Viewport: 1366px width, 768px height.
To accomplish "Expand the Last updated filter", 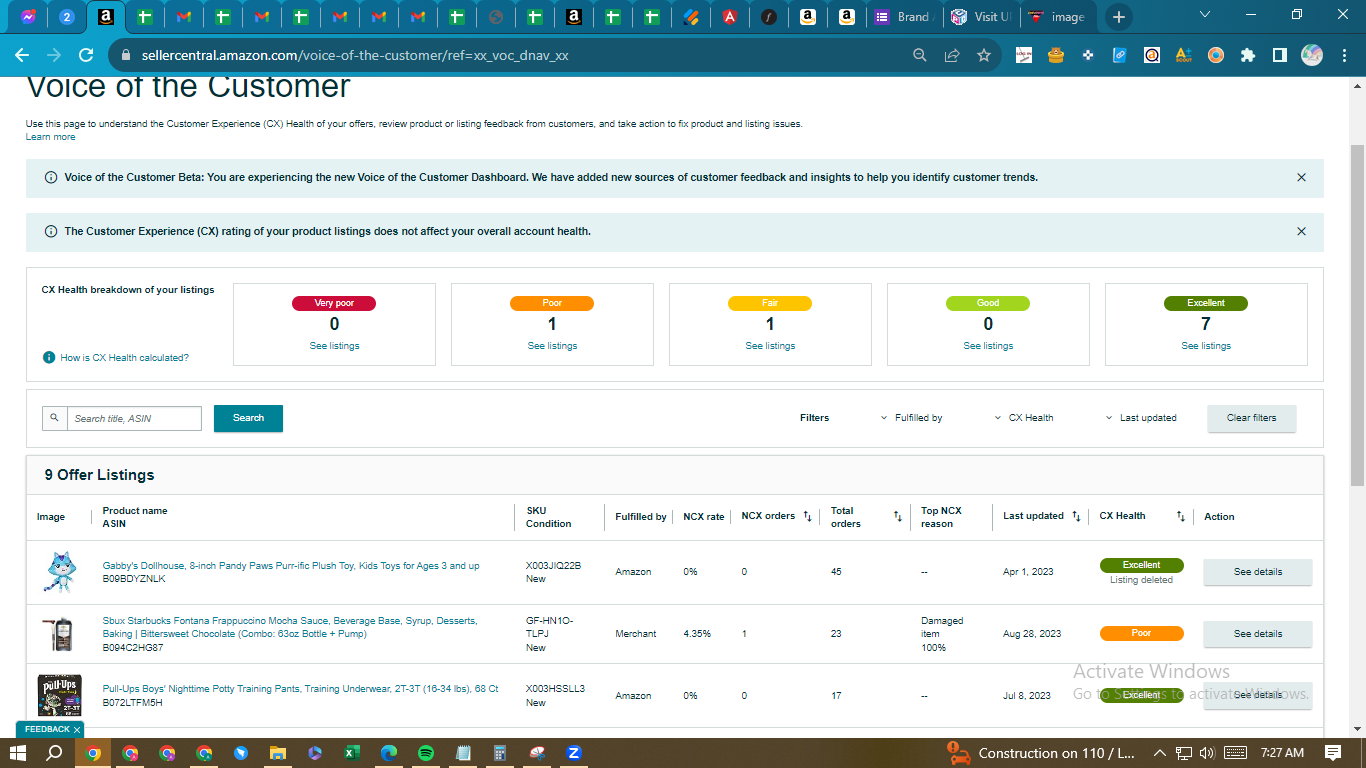I will pyautogui.click(x=1141, y=418).
